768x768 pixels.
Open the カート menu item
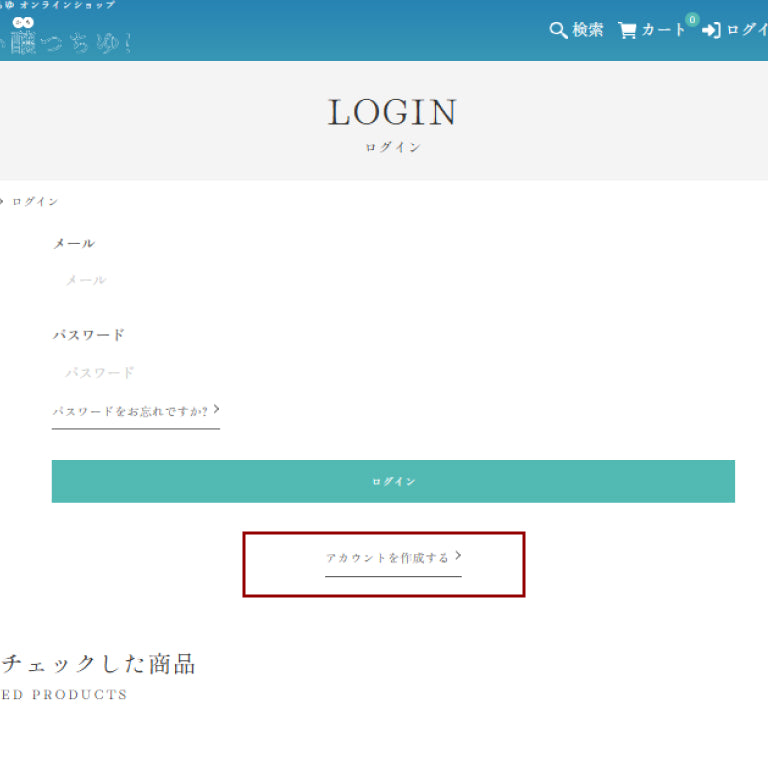click(x=663, y=30)
